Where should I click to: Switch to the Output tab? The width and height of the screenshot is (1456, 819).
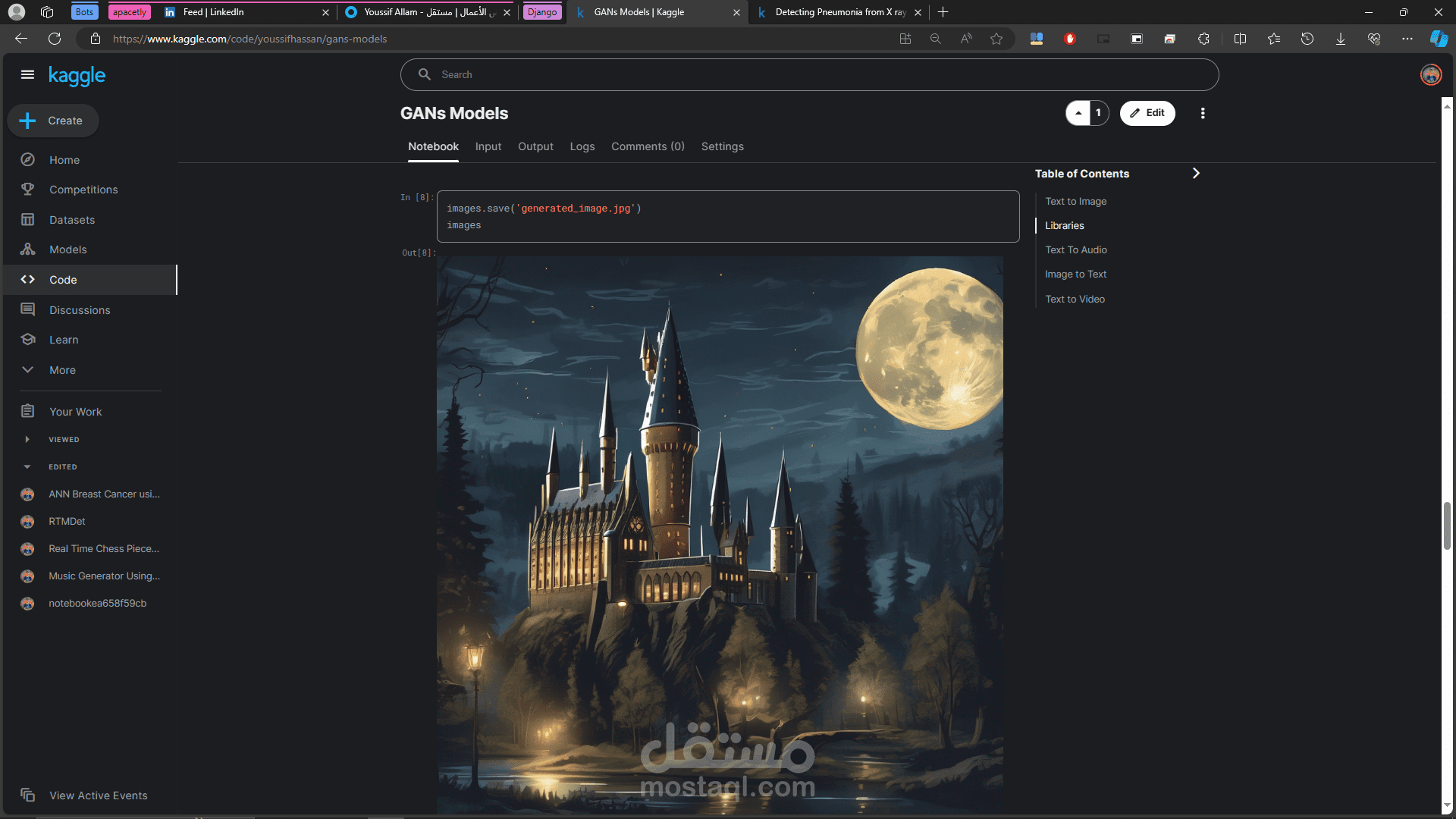click(x=535, y=146)
